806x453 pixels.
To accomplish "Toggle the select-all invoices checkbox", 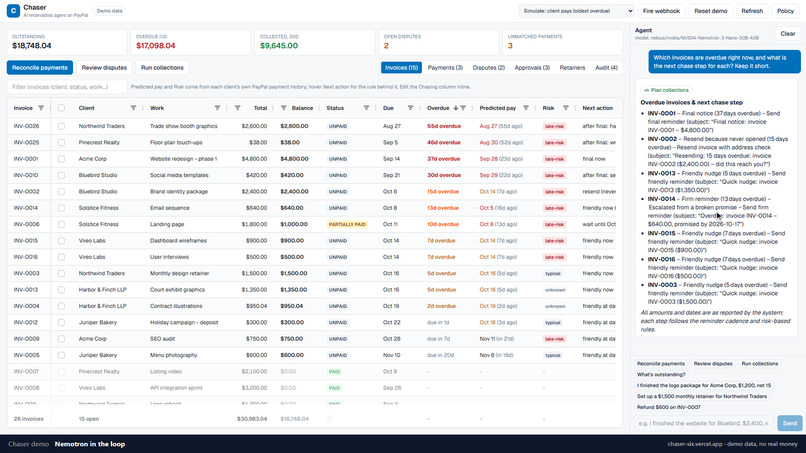I will 61,108.
